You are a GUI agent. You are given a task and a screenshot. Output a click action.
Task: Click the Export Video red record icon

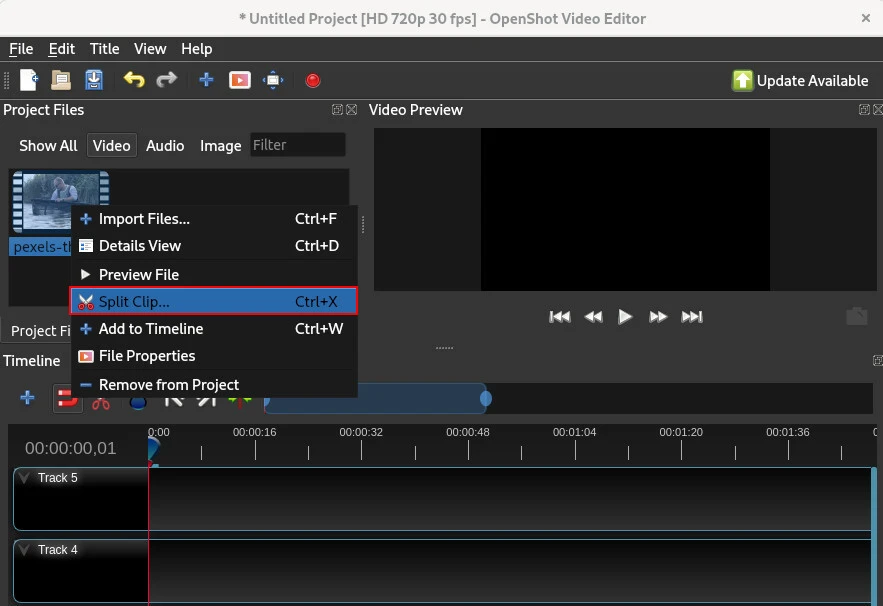click(x=313, y=80)
